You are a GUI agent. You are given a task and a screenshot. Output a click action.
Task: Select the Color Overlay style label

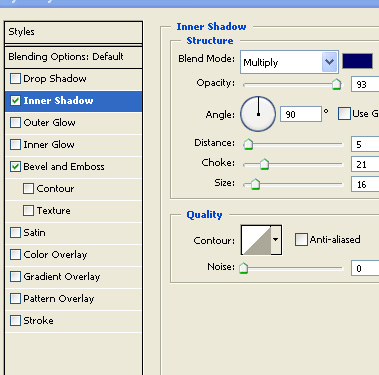click(x=55, y=255)
